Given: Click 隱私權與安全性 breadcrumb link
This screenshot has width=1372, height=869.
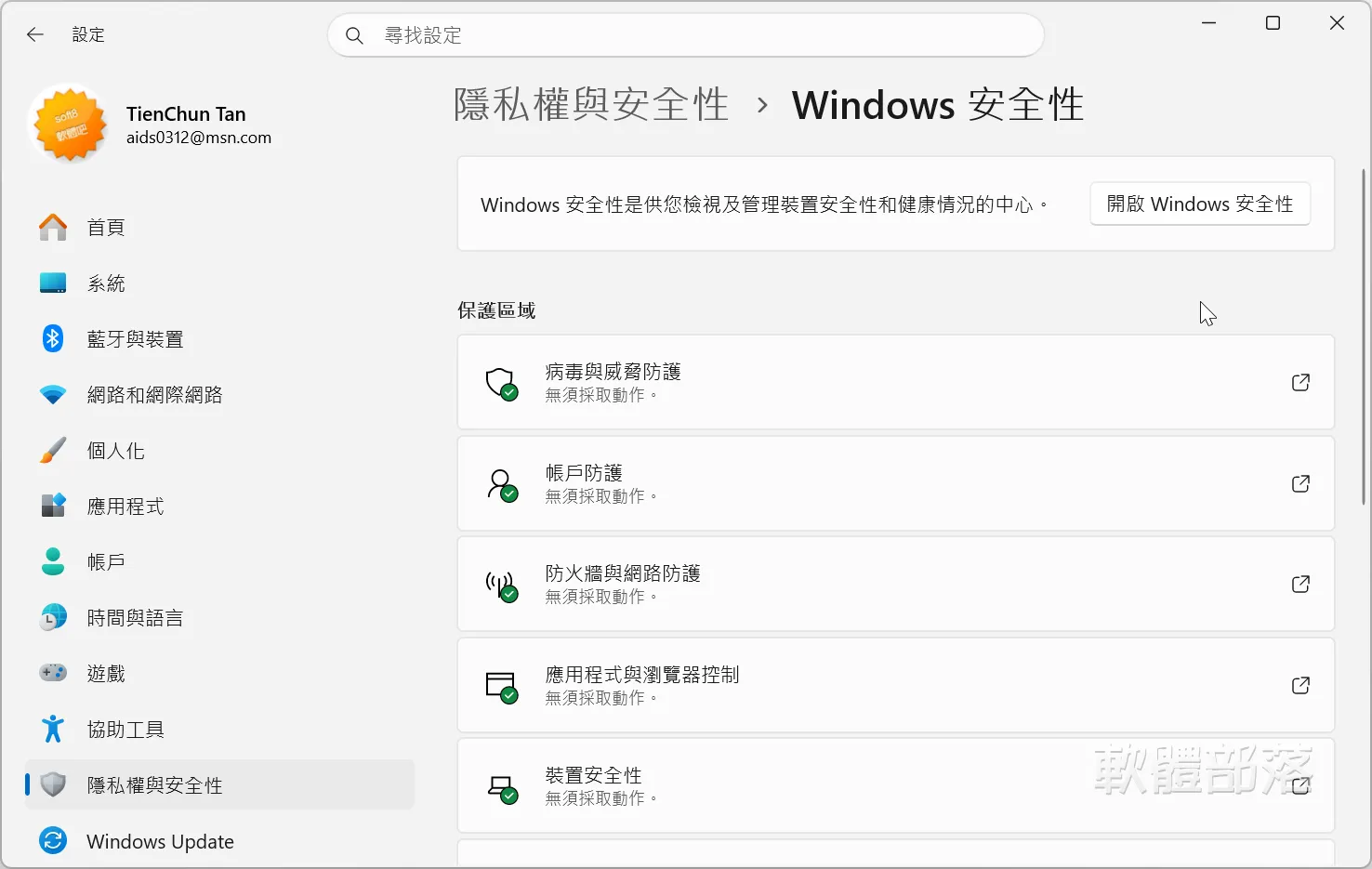Looking at the screenshot, I should 591,105.
